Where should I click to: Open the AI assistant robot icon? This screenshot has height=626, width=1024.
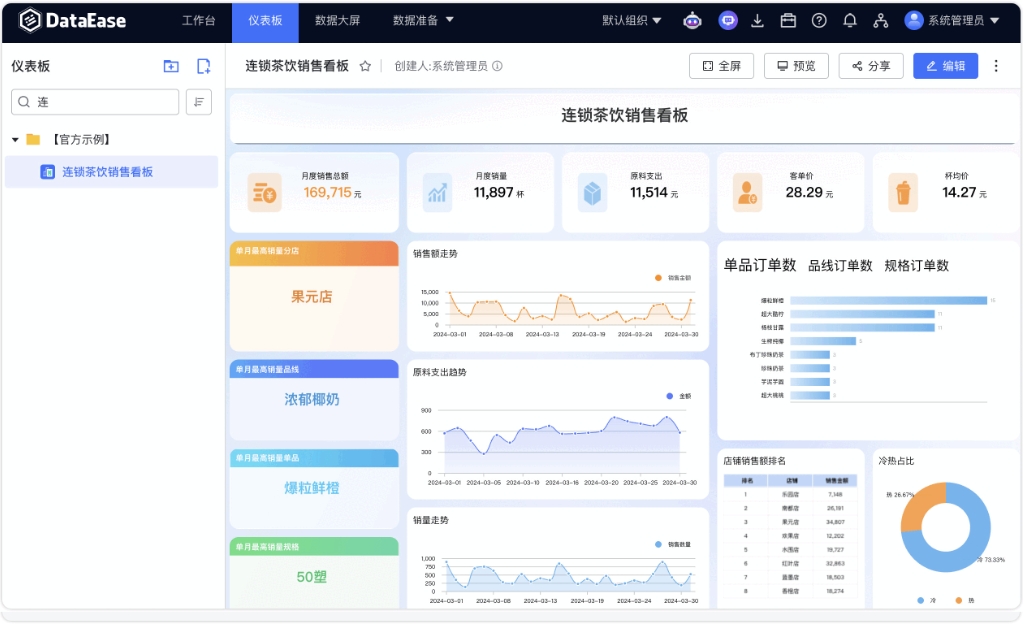point(692,21)
